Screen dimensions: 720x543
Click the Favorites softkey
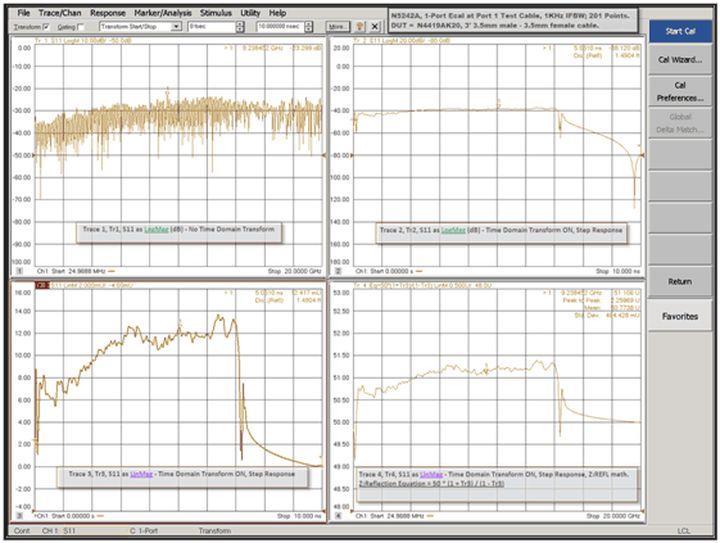point(680,316)
